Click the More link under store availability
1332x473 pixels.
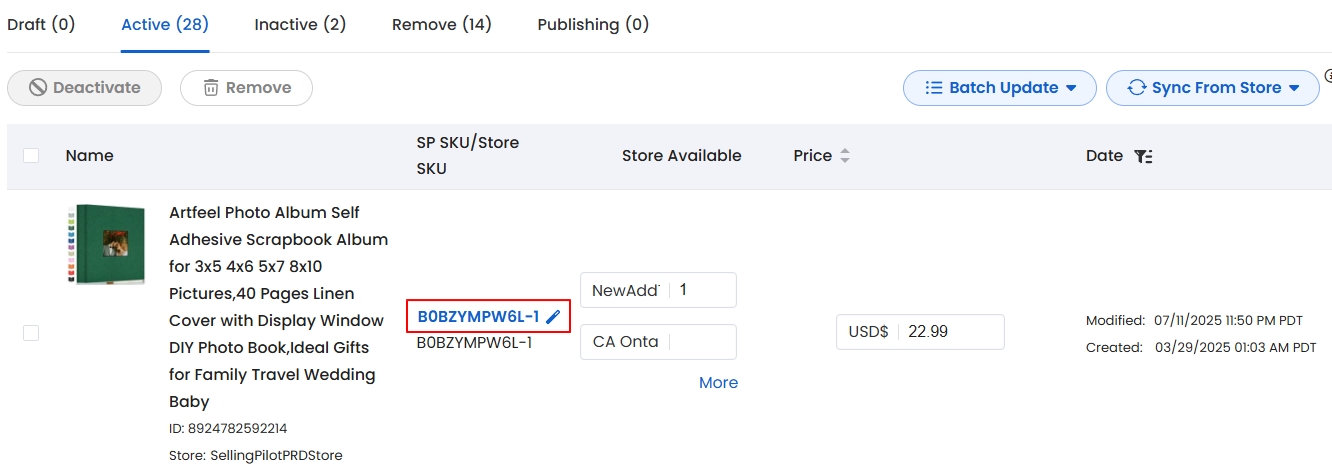coord(718,383)
